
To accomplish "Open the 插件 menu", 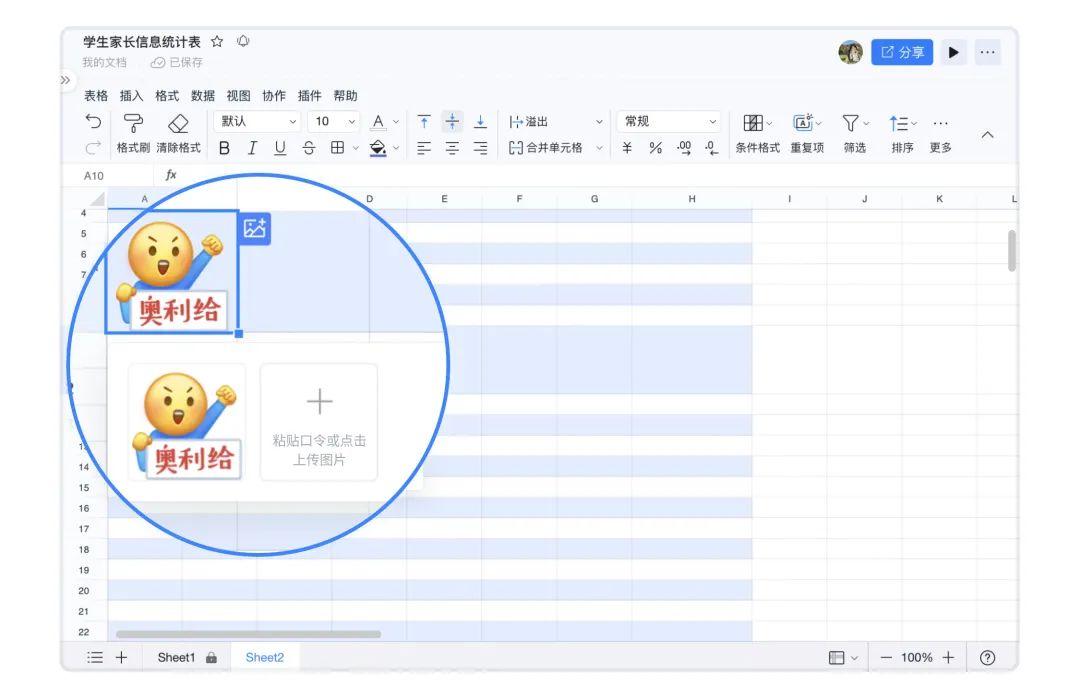I will click(309, 96).
